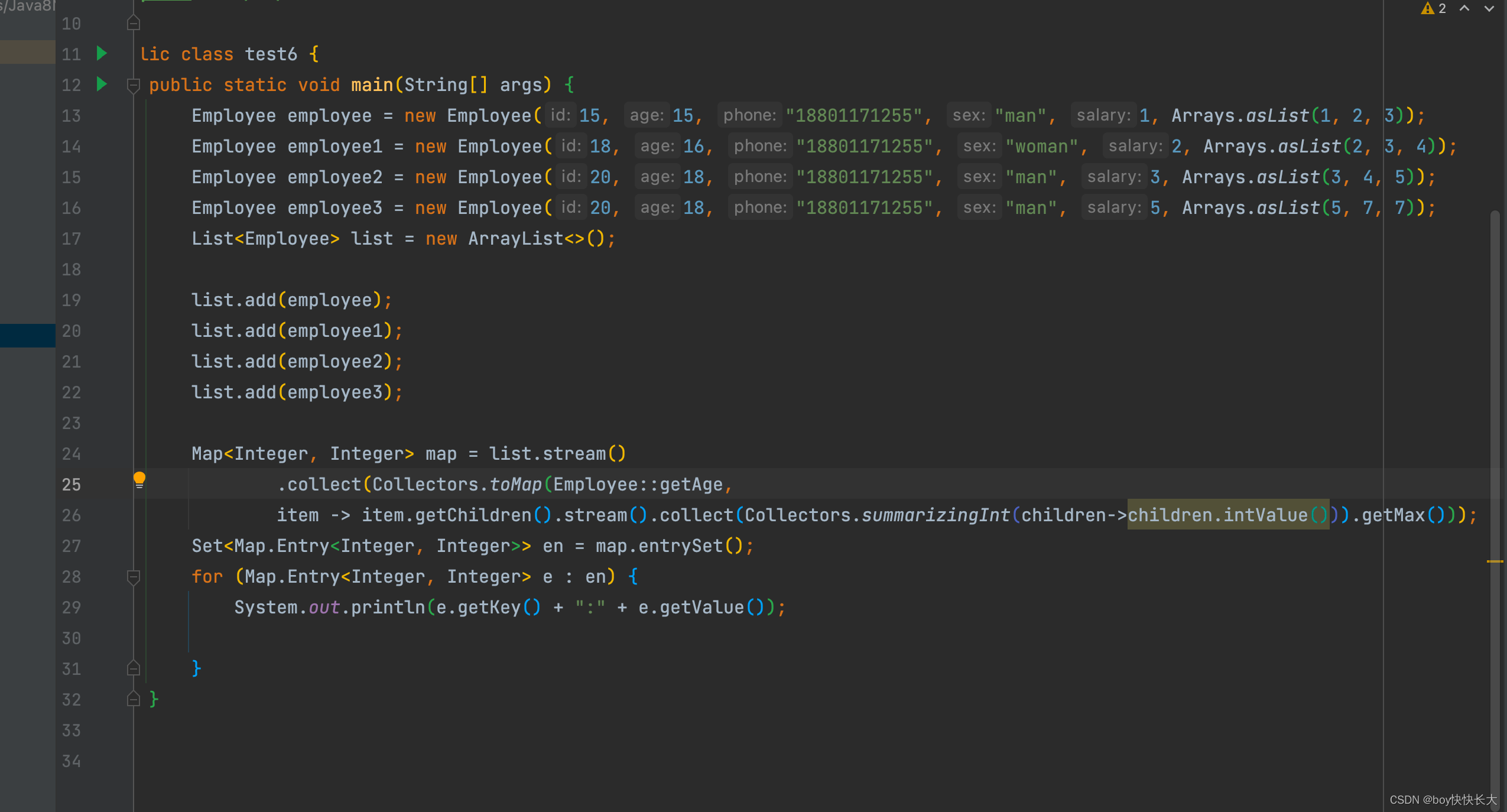Go to previous highlighted error arrow
This screenshot has width=1507, height=812.
tap(1464, 8)
